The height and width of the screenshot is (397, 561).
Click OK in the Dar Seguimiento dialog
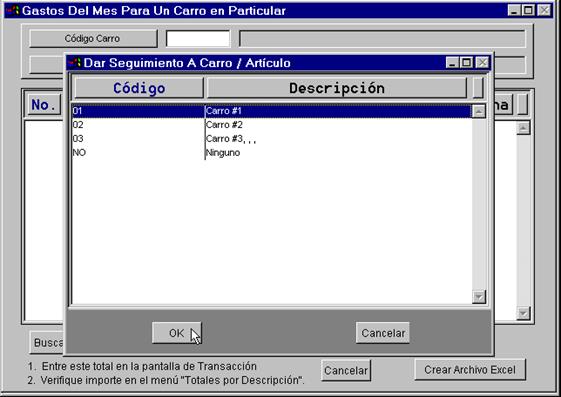pyautogui.click(x=177, y=333)
